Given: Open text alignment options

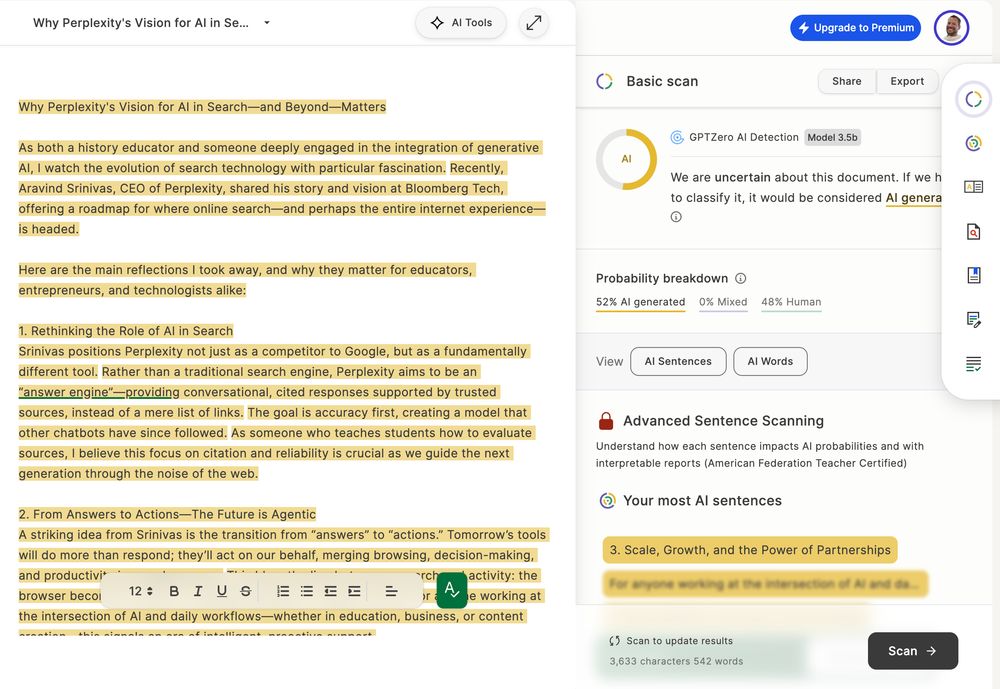Looking at the screenshot, I should 392,591.
